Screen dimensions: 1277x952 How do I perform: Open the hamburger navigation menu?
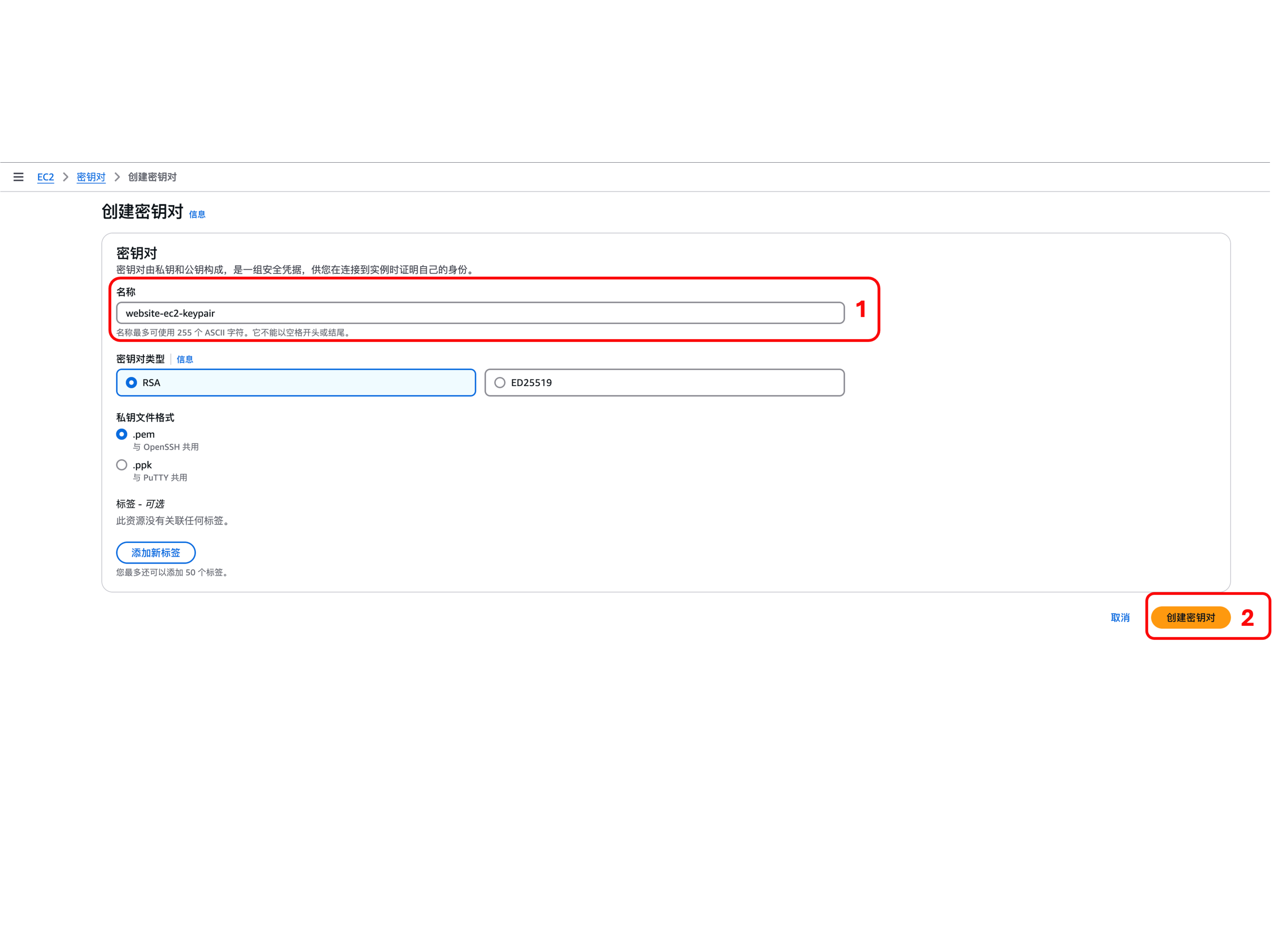[18, 177]
